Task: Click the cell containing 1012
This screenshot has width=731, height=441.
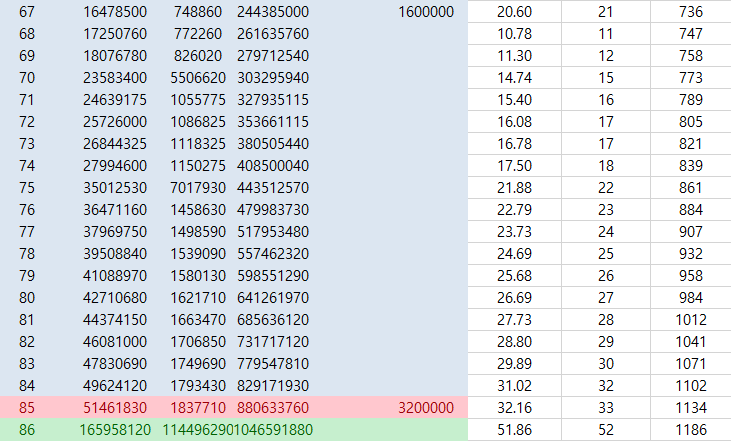Action: [x=689, y=320]
